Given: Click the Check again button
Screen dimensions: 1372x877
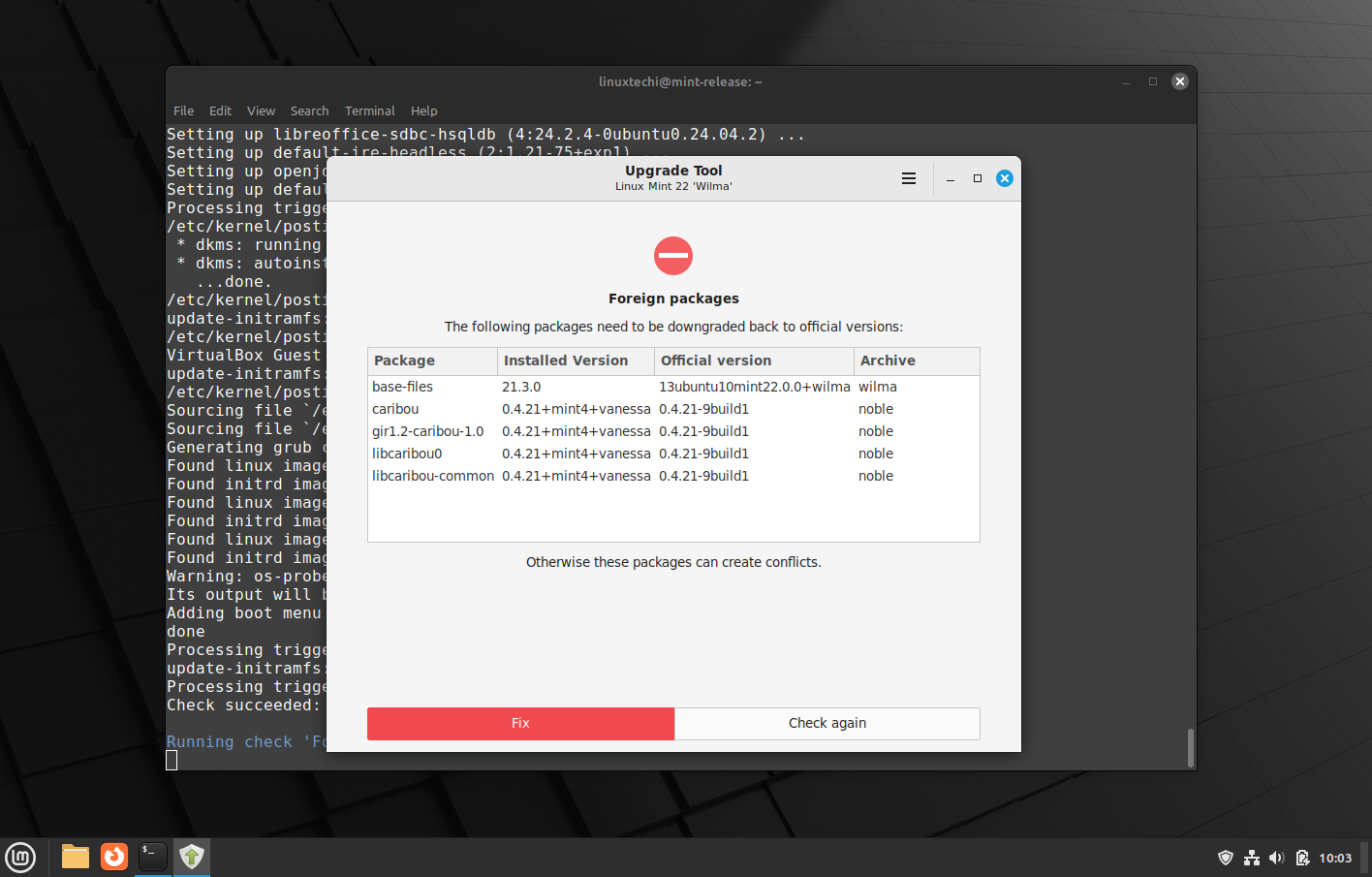Looking at the screenshot, I should pos(827,723).
